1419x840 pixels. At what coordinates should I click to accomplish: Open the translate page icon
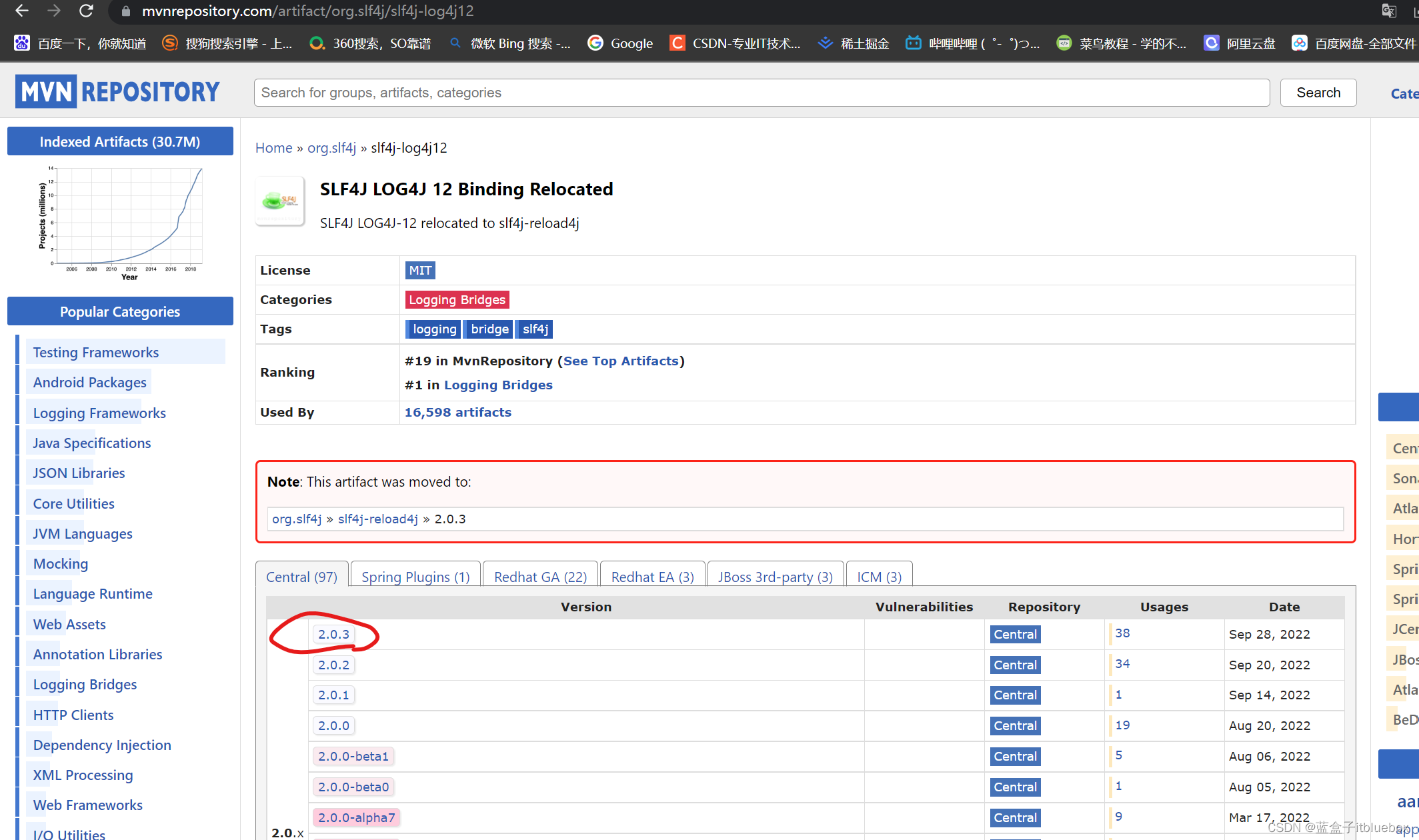[1389, 11]
